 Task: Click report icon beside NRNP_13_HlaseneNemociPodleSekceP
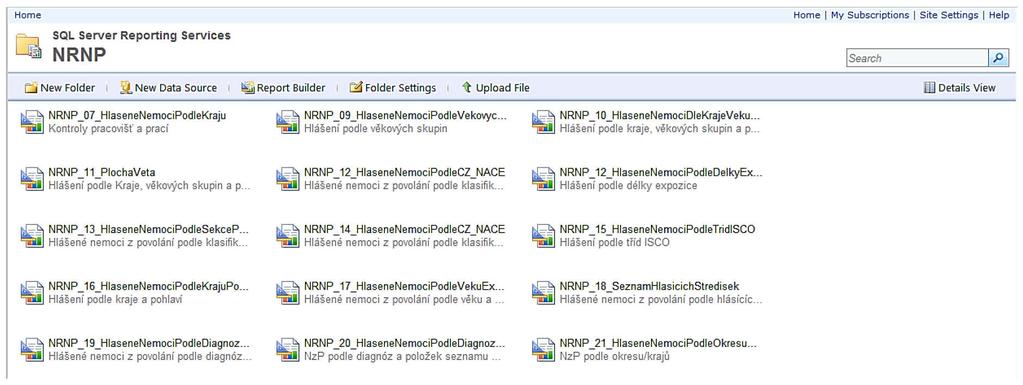(32, 236)
